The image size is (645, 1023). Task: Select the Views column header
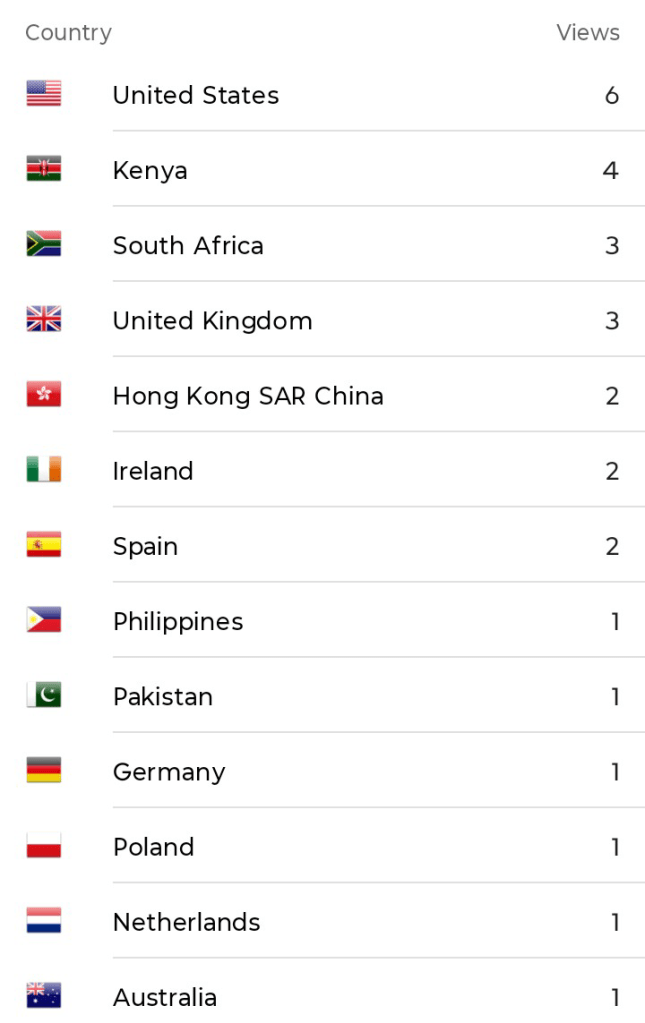click(588, 33)
